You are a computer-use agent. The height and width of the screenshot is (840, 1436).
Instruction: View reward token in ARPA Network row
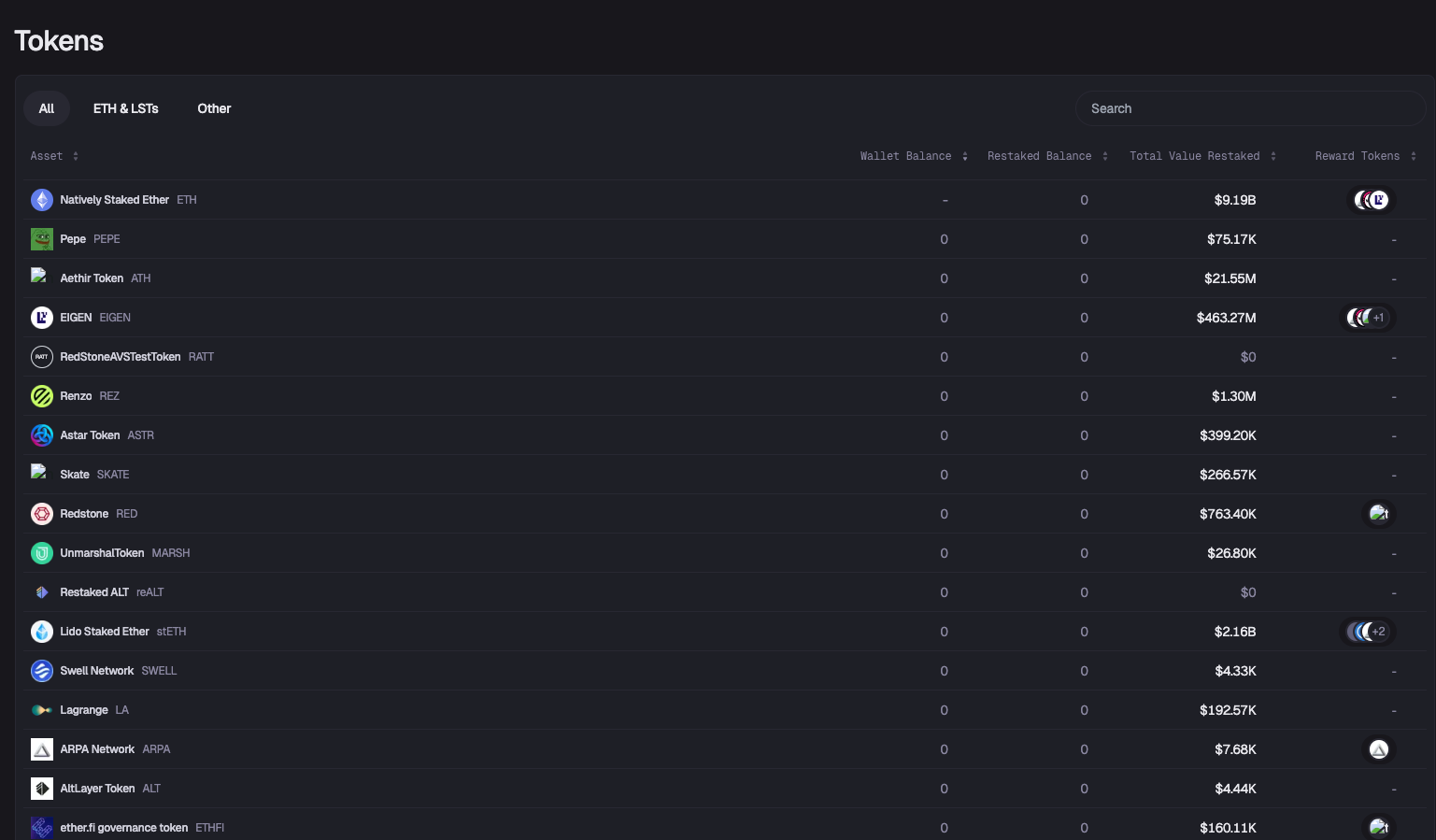(x=1379, y=749)
